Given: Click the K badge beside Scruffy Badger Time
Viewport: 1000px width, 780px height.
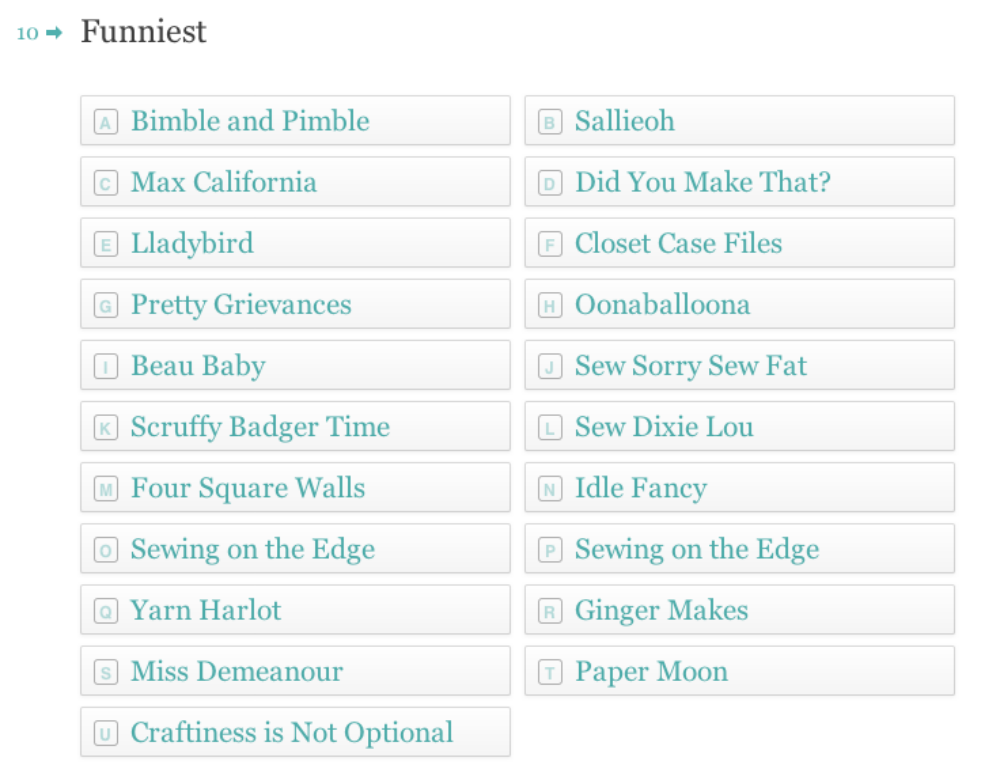Looking at the screenshot, I should [x=106, y=428].
